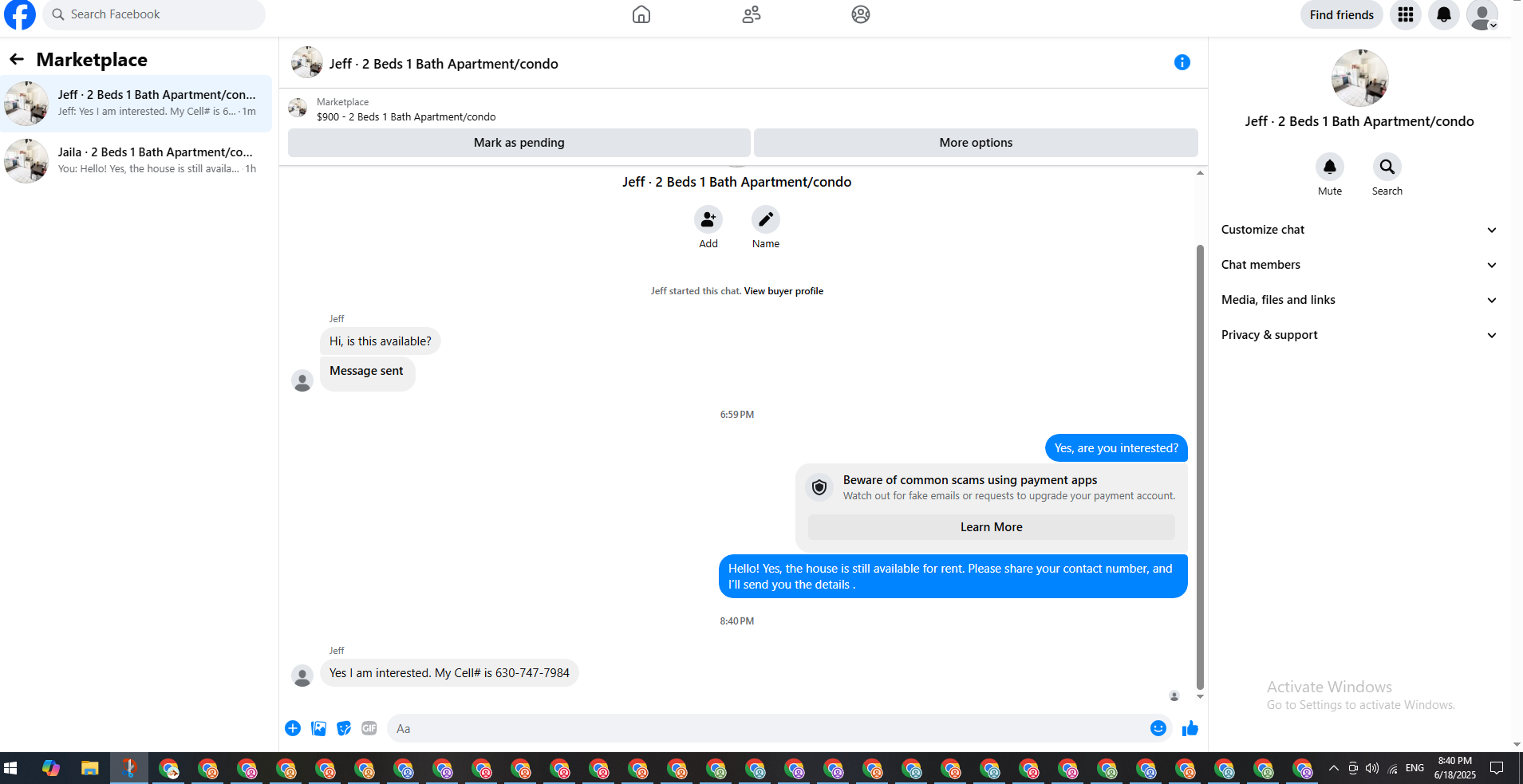
Task: Click the ENG language indicator
Action: (x=1414, y=768)
